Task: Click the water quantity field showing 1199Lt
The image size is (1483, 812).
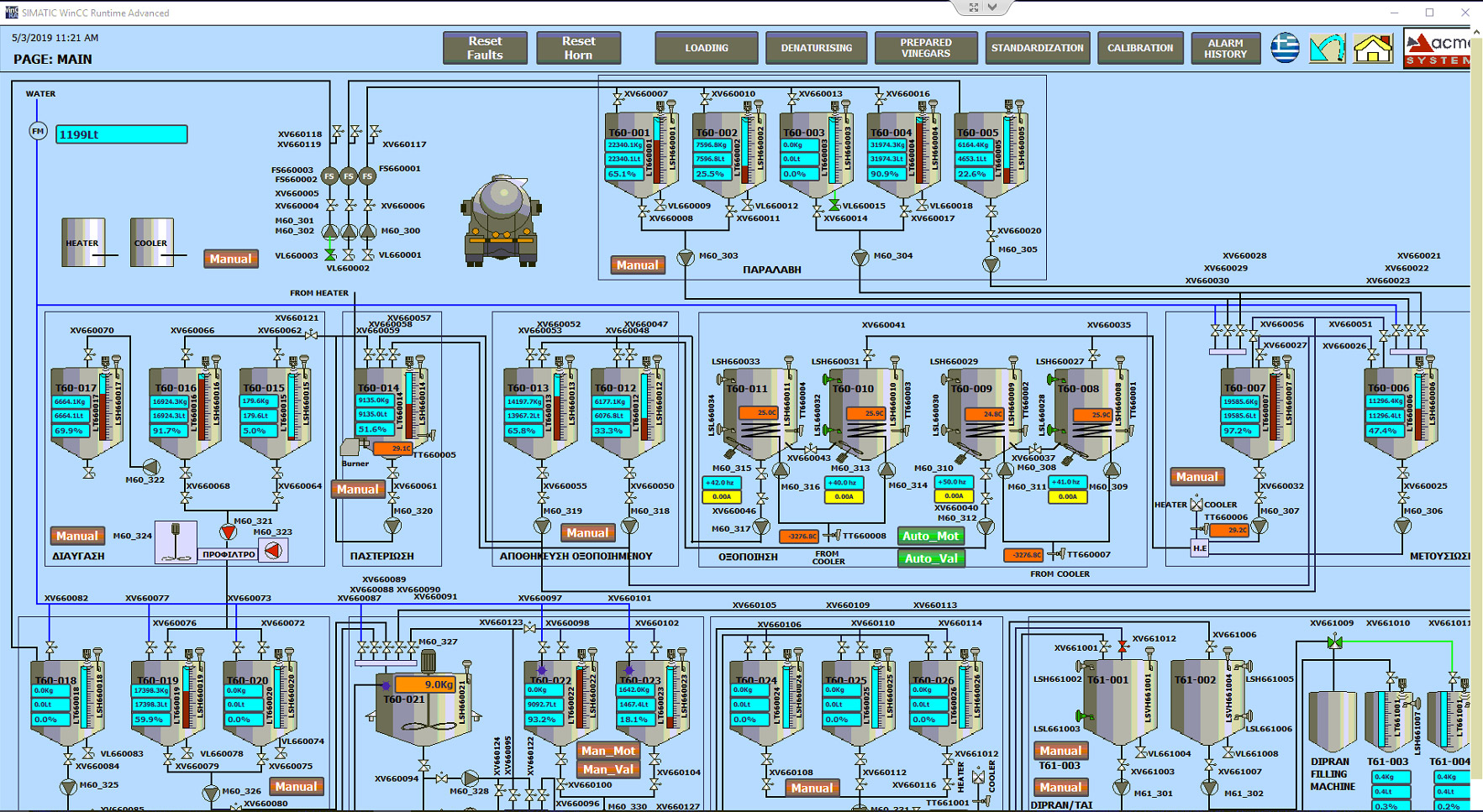Action: [121, 134]
